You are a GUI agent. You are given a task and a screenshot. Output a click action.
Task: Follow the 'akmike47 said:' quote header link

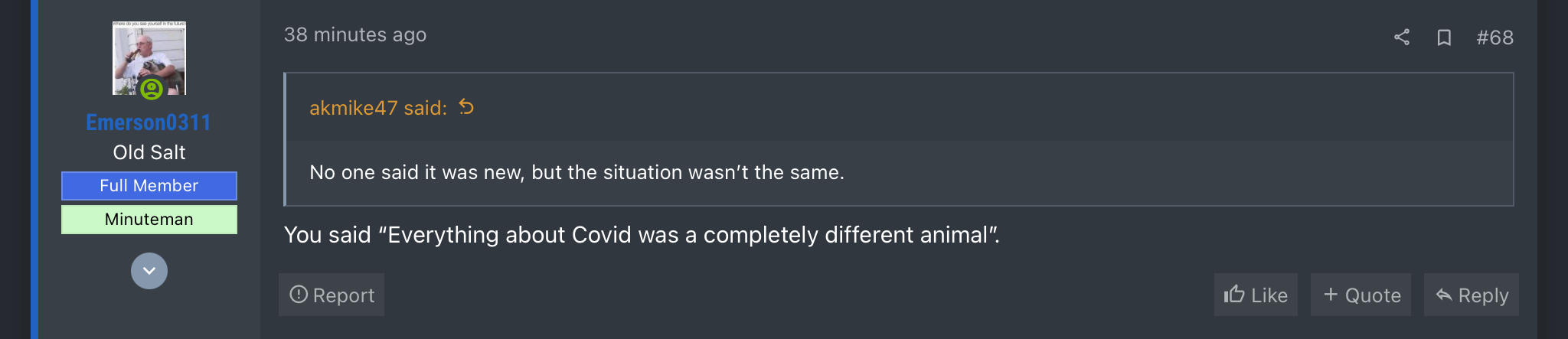pyautogui.click(x=378, y=108)
